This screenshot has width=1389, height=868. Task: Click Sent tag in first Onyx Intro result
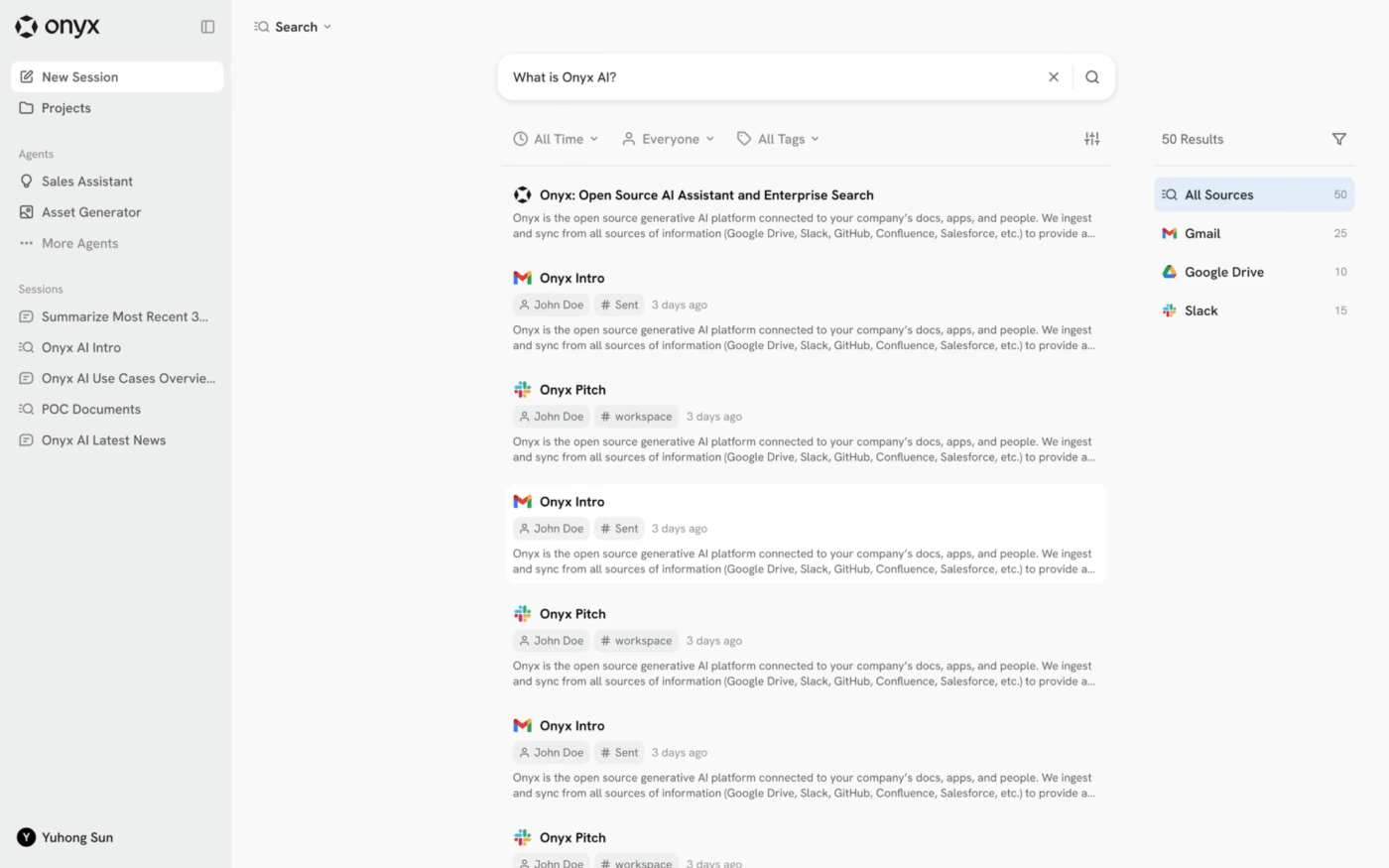(x=619, y=305)
